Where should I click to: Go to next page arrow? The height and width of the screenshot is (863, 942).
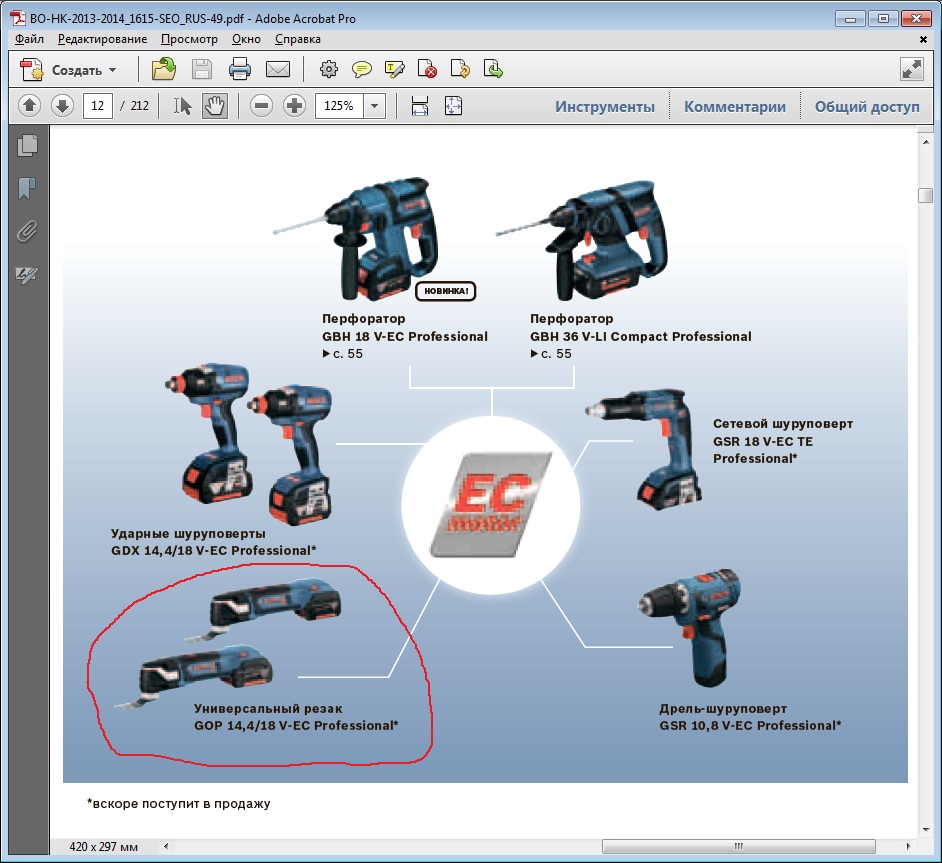coord(62,106)
